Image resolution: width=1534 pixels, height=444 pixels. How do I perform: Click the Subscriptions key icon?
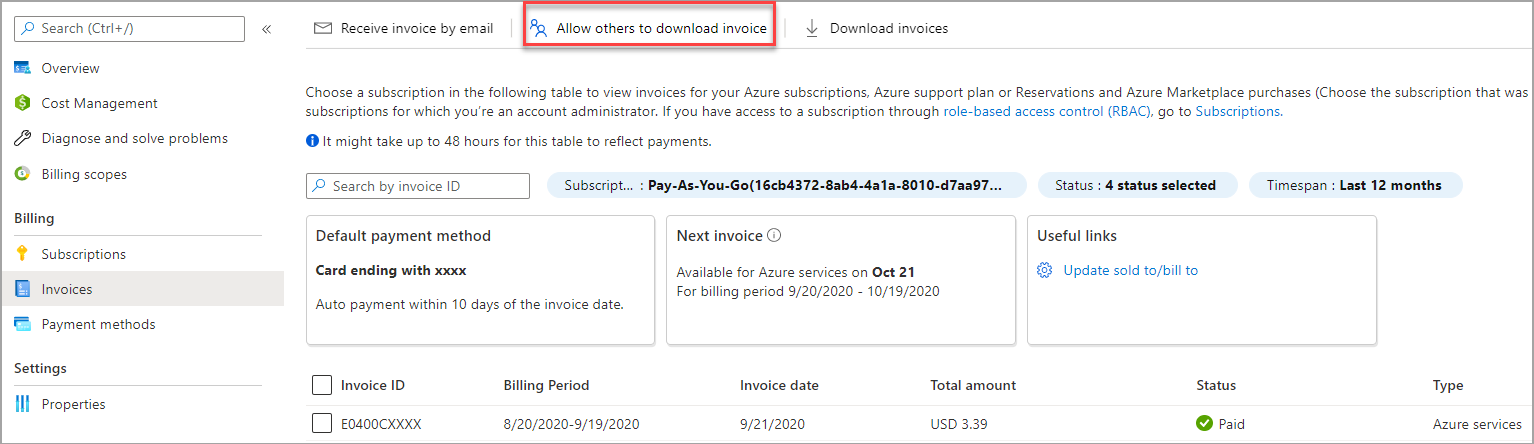pyautogui.click(x=22, y=254)
